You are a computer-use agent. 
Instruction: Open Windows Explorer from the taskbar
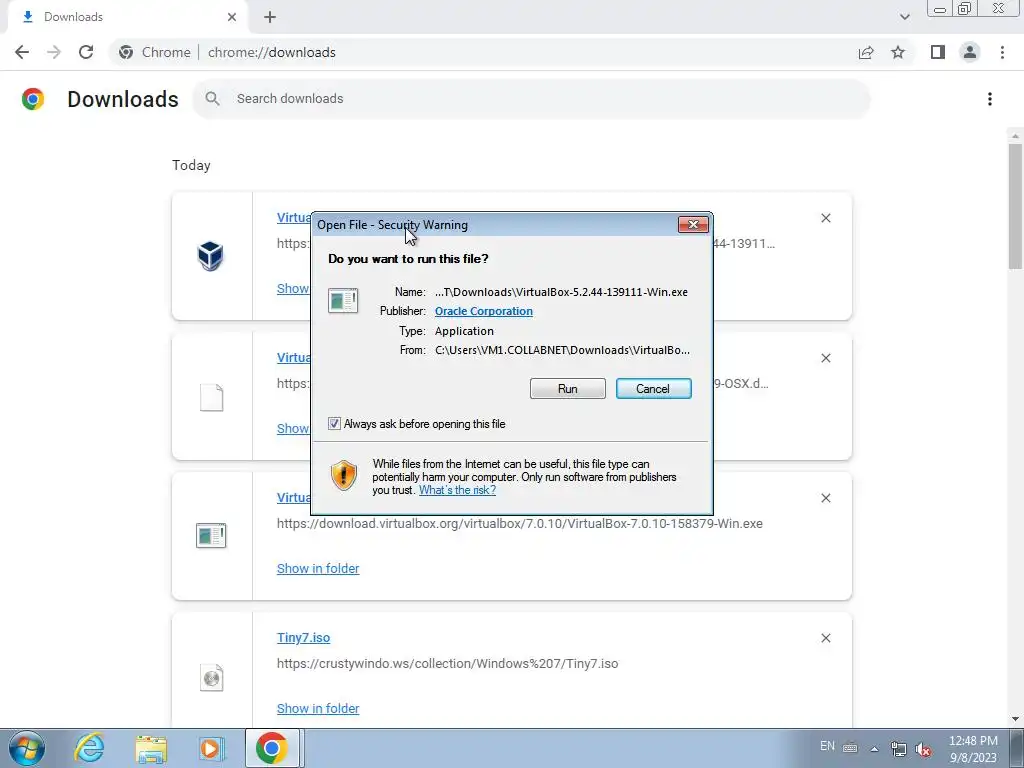point(151,748)
